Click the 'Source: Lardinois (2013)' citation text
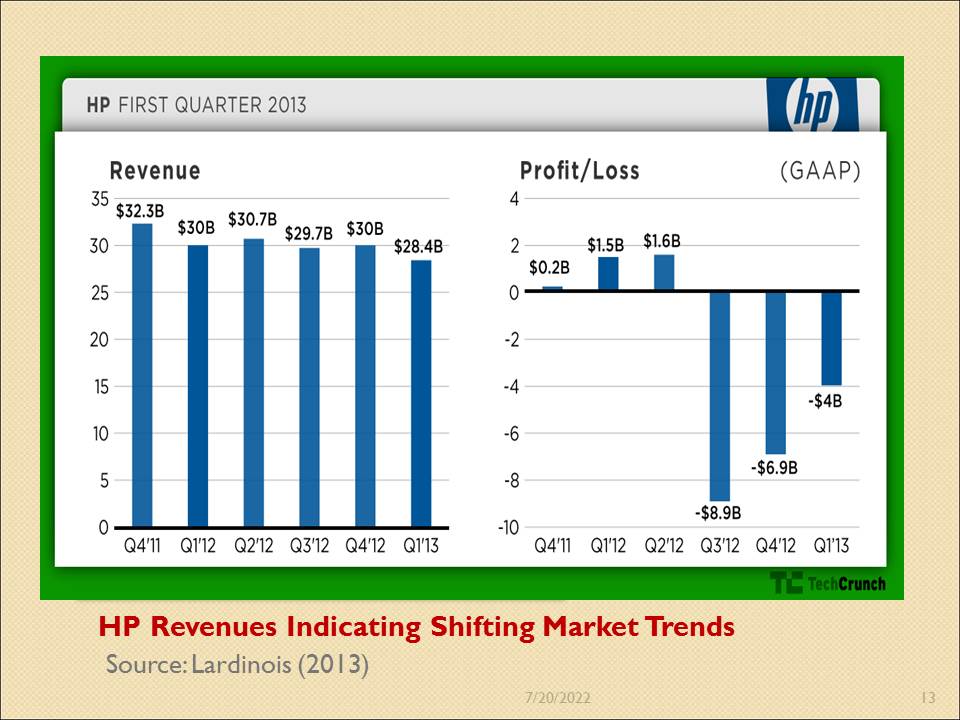This screenshot has width=960, height=720. [x=237, y=664]
